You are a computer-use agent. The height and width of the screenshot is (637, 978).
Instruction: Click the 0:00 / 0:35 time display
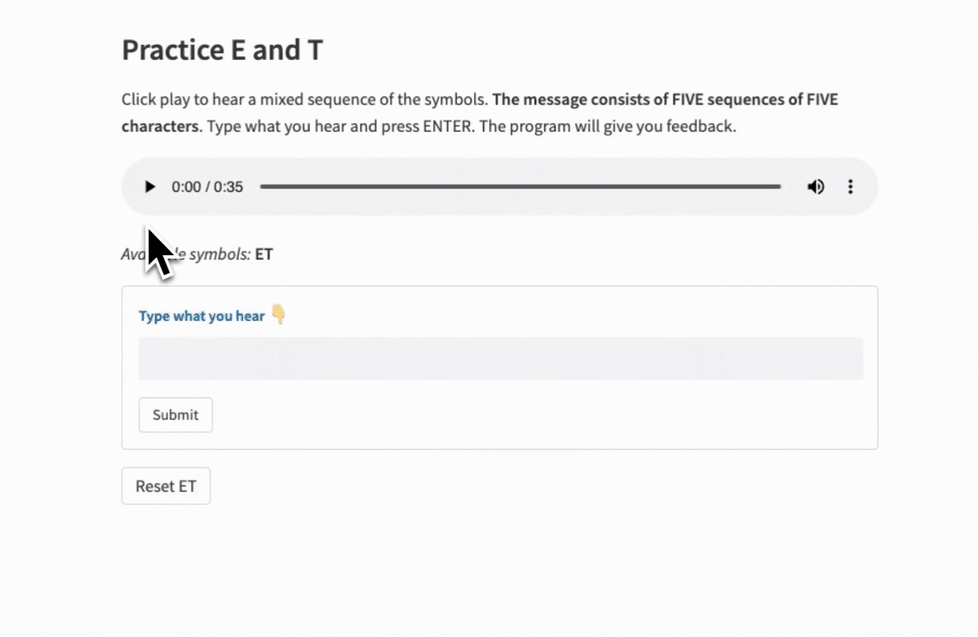coord(207,187)
